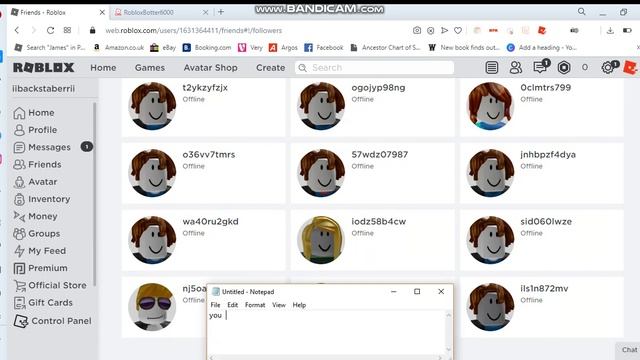Open sunglasses avatar in bottom row
Screen dimensions: 640x360
[152, 307]
